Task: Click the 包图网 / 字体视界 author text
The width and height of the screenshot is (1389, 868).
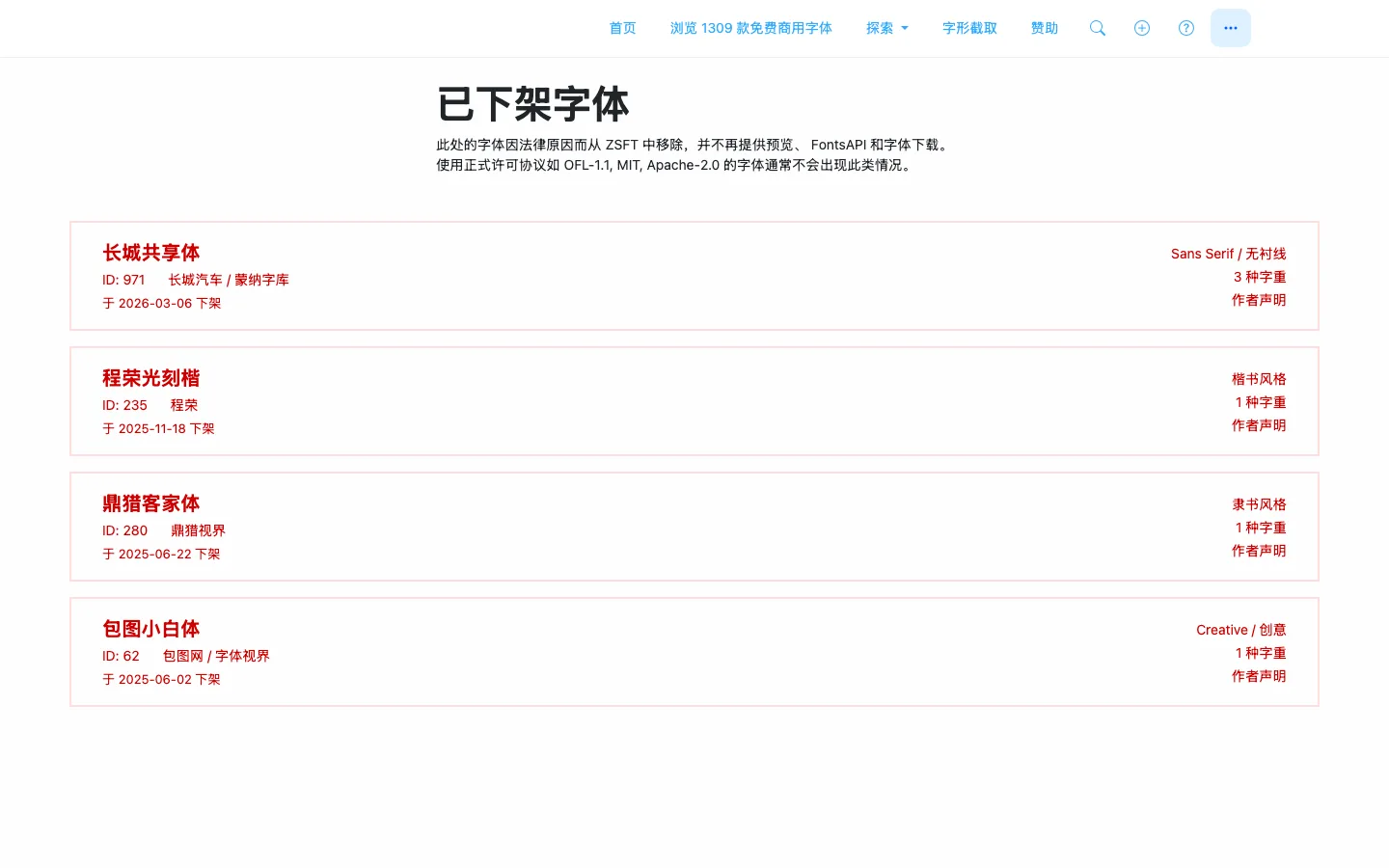Action: pyautogui.click(x=216, y=656)
